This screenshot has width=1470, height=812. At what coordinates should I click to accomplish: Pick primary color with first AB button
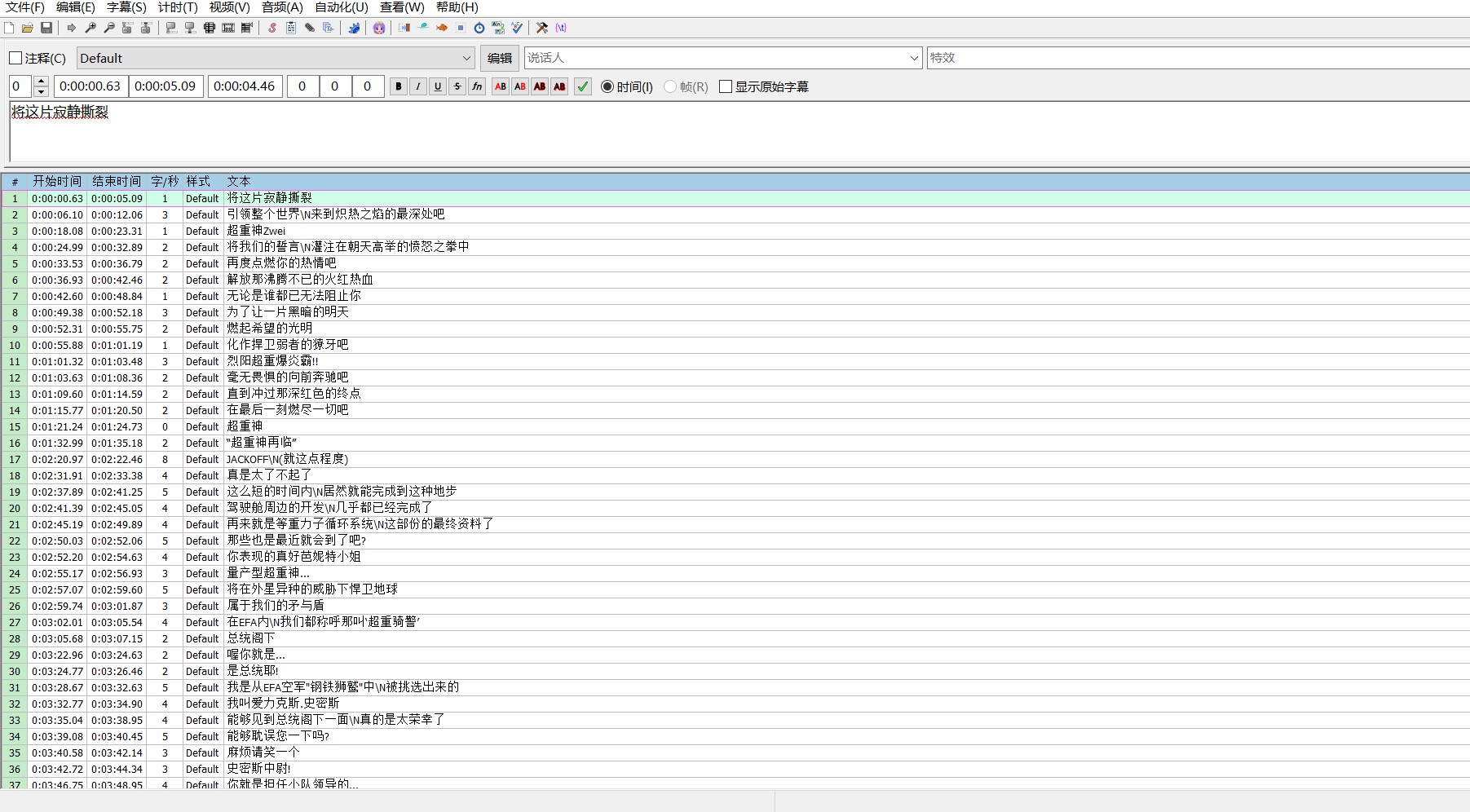point(501,86)
